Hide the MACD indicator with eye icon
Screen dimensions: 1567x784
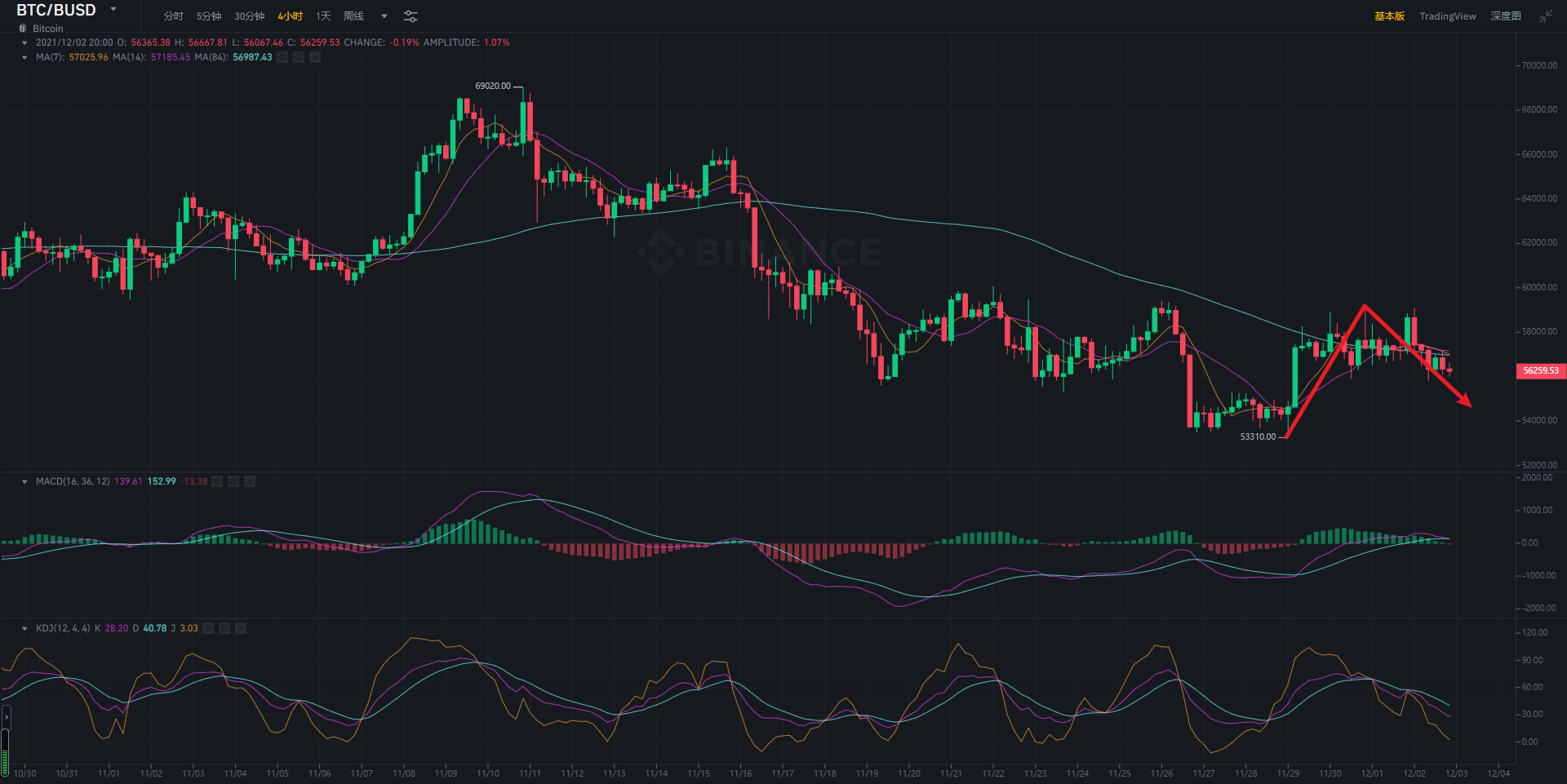(x=217, y=481)
